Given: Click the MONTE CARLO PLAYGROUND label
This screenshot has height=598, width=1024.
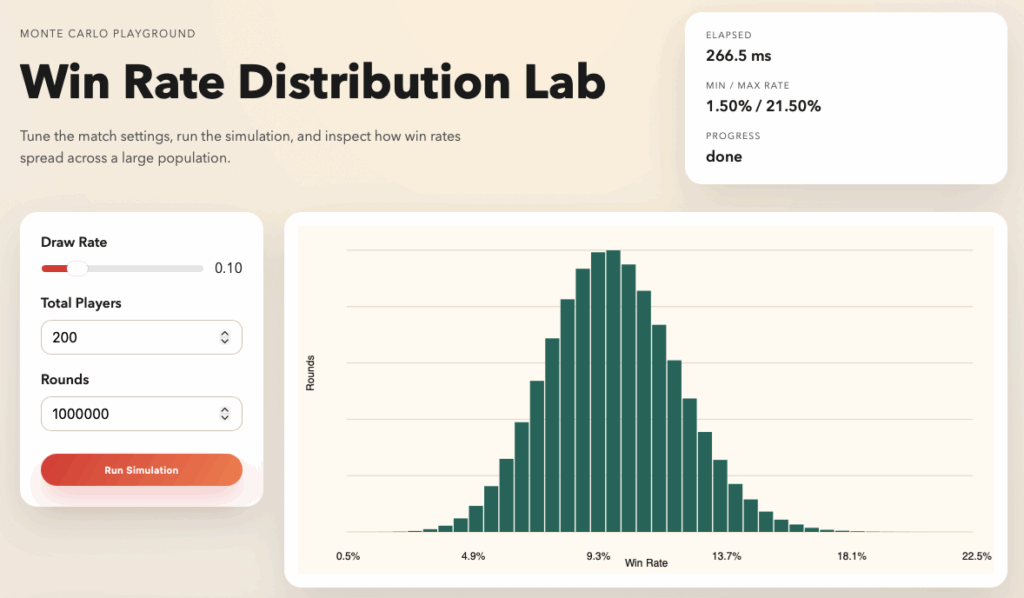Looking at the screenshot, I should [107, 33].
